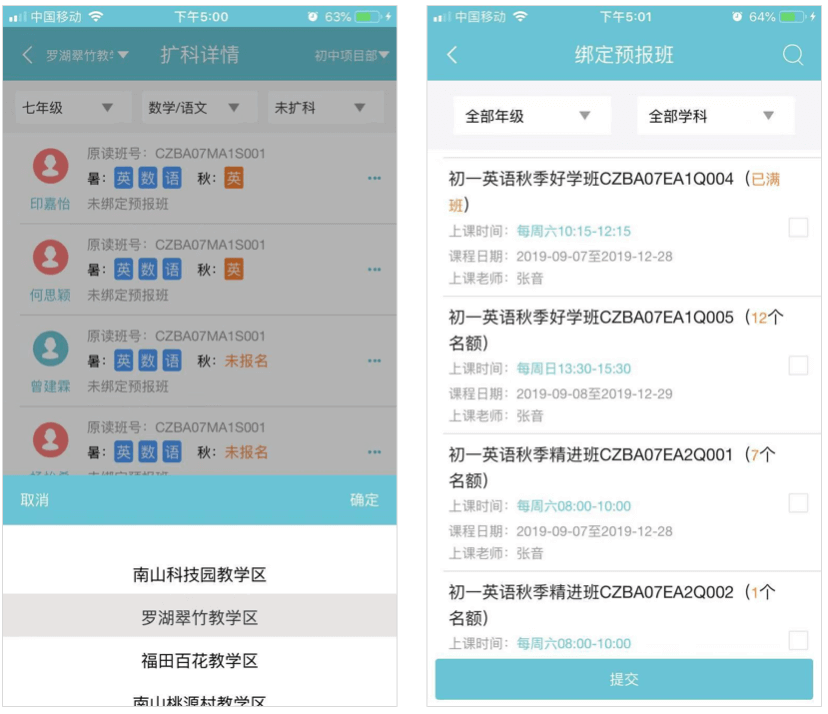Select 南山科技园教学区 in the picker
This screenshot has width=828, height=714.
pos(200,575)
